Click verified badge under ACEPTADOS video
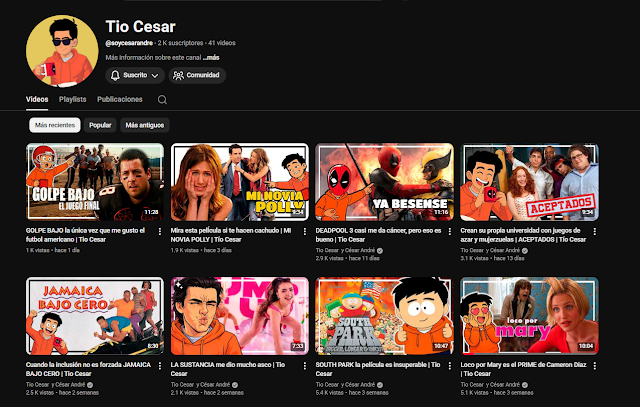Screen dimensions: 640x407 525,251
